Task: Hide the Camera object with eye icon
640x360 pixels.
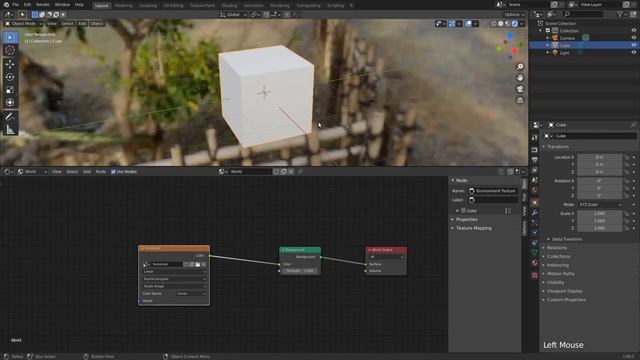Action: click(x=633, y=38)
